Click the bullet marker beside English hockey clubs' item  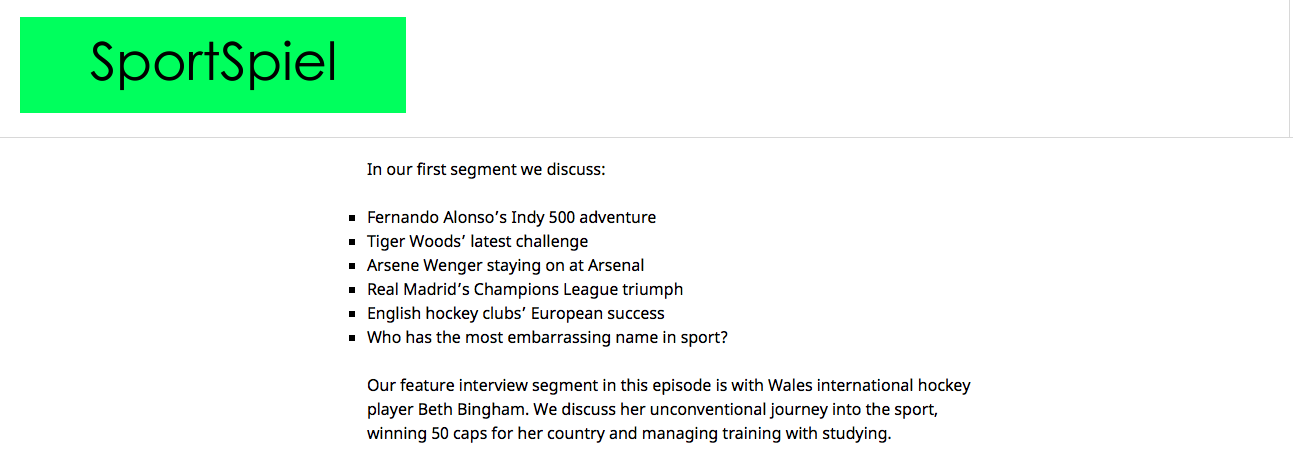pos(352,314)
